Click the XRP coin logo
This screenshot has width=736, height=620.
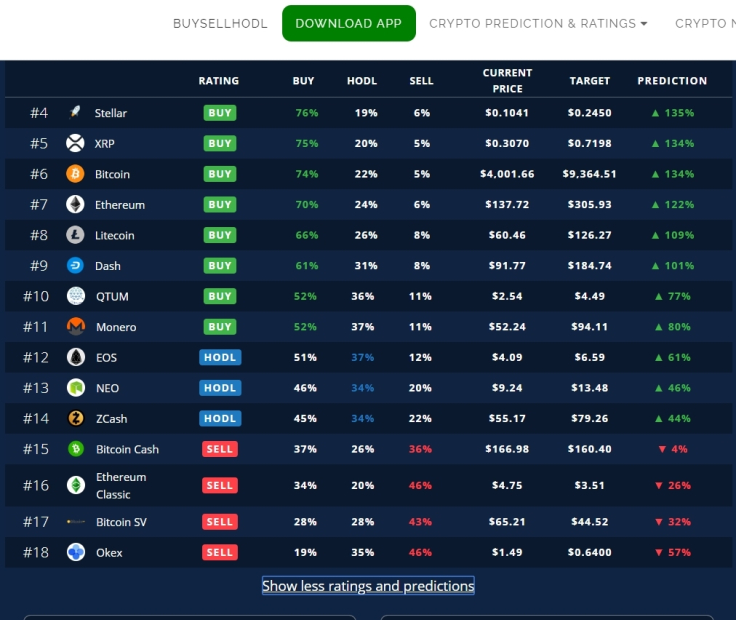pos(75,143)
